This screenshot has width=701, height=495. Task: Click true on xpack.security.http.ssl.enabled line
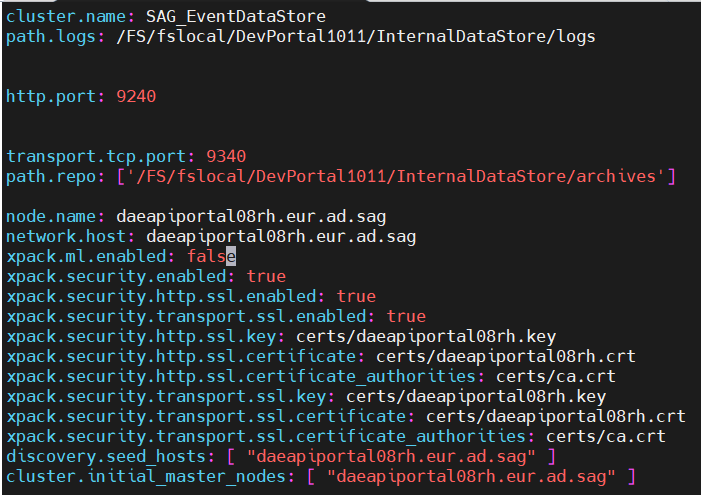pyautogui.click(x=356, y=296)
